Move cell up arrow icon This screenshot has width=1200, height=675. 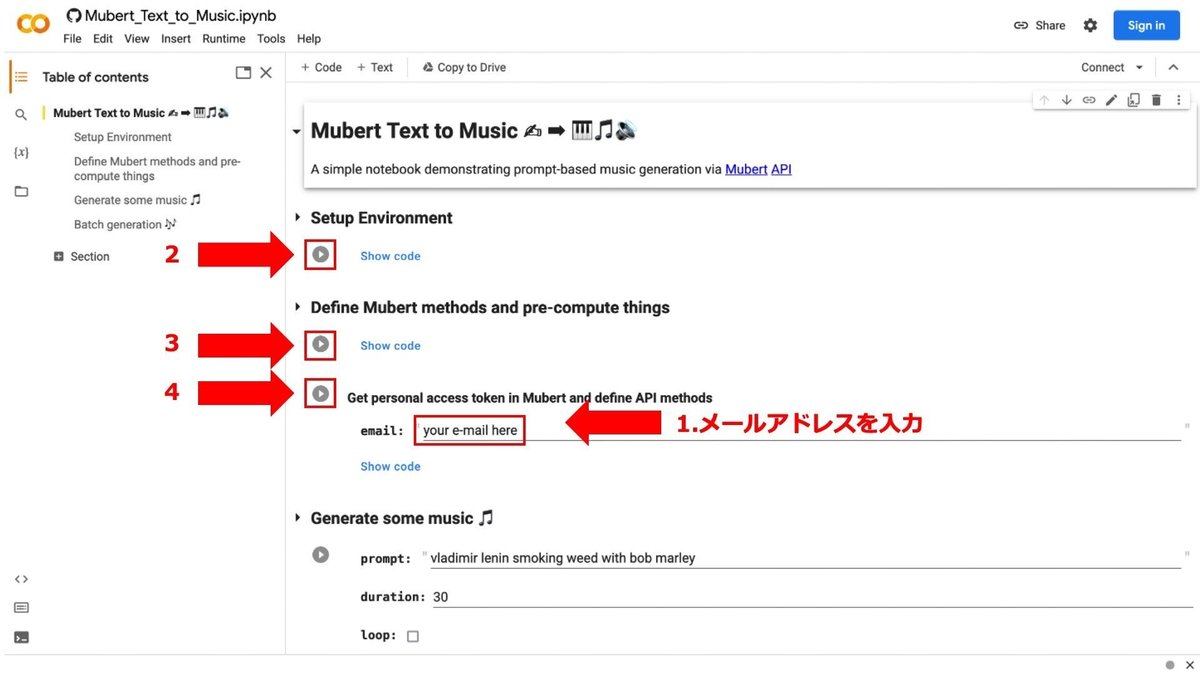(x=1044, y=100)
